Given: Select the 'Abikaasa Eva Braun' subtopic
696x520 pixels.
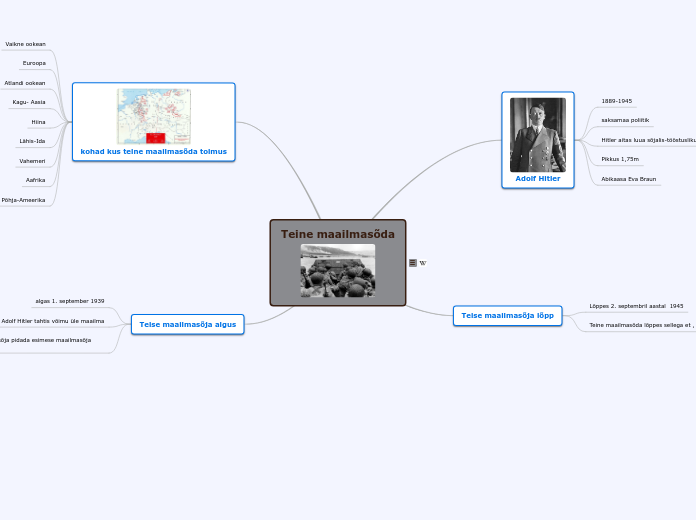Looking at the screenshot, I should tap(629, 179).
